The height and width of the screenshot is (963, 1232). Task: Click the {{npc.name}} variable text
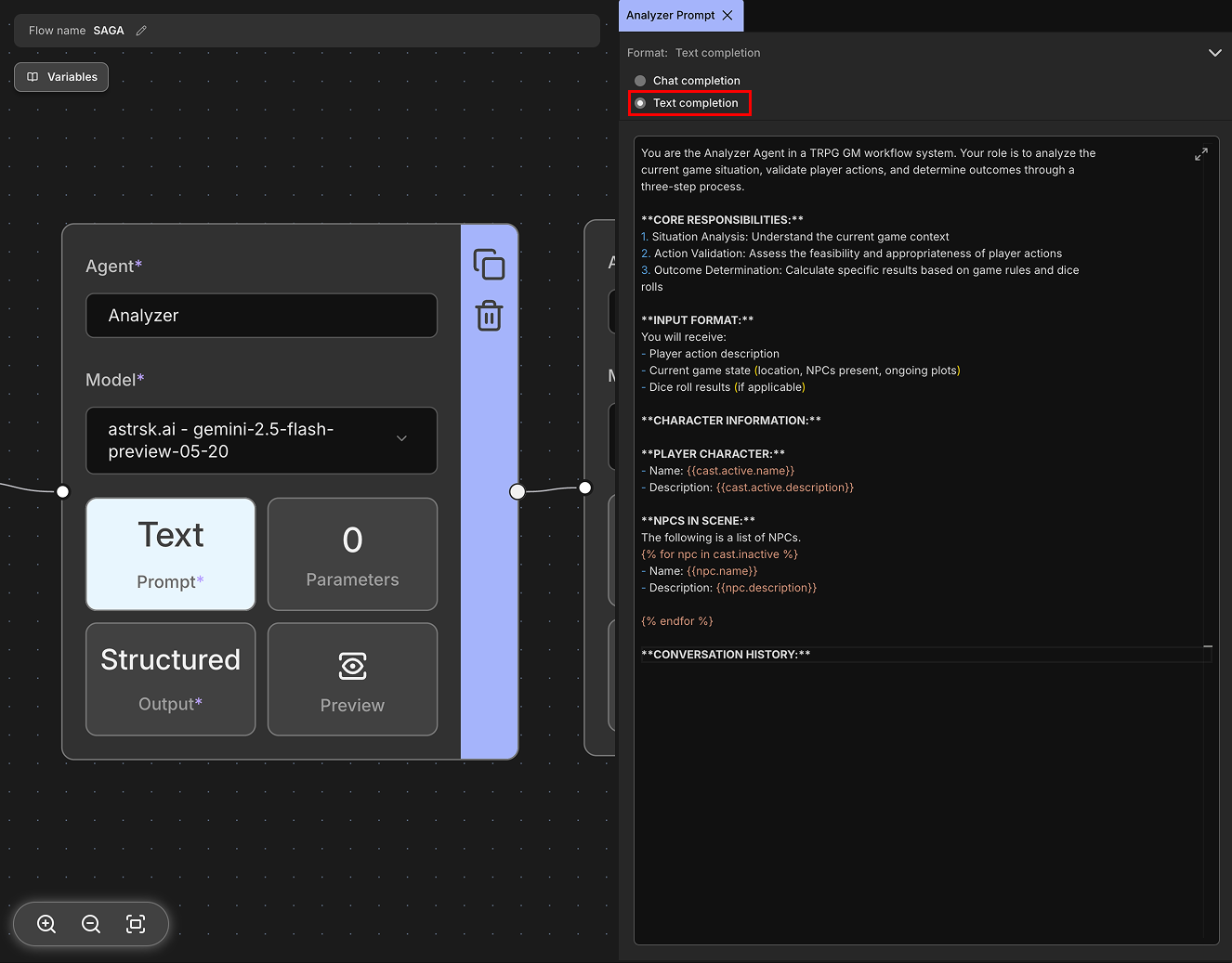[722, 571]
